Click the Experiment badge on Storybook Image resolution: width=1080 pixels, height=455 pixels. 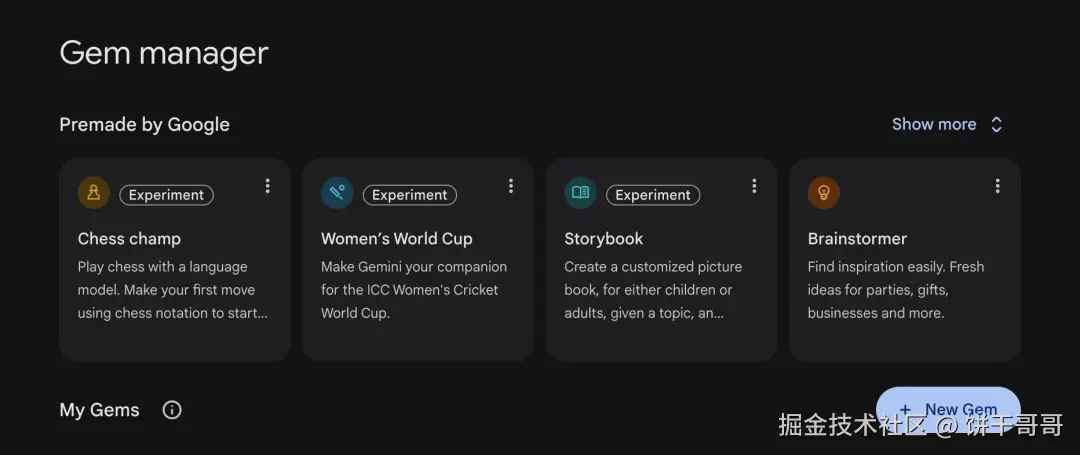click(653, 195)
